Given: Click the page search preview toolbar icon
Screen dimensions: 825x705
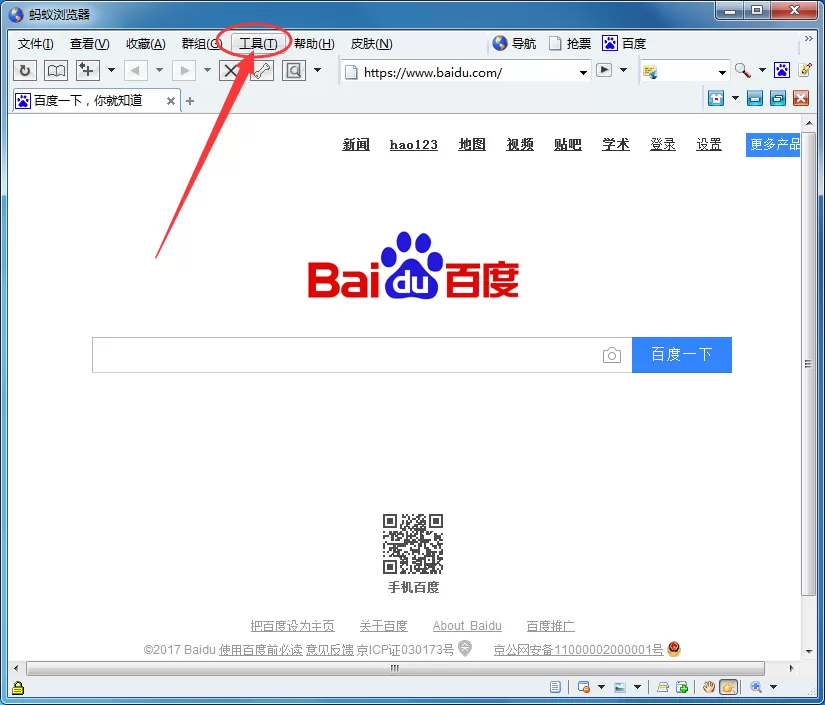Looking at the screenshot, I should [294, 70].
